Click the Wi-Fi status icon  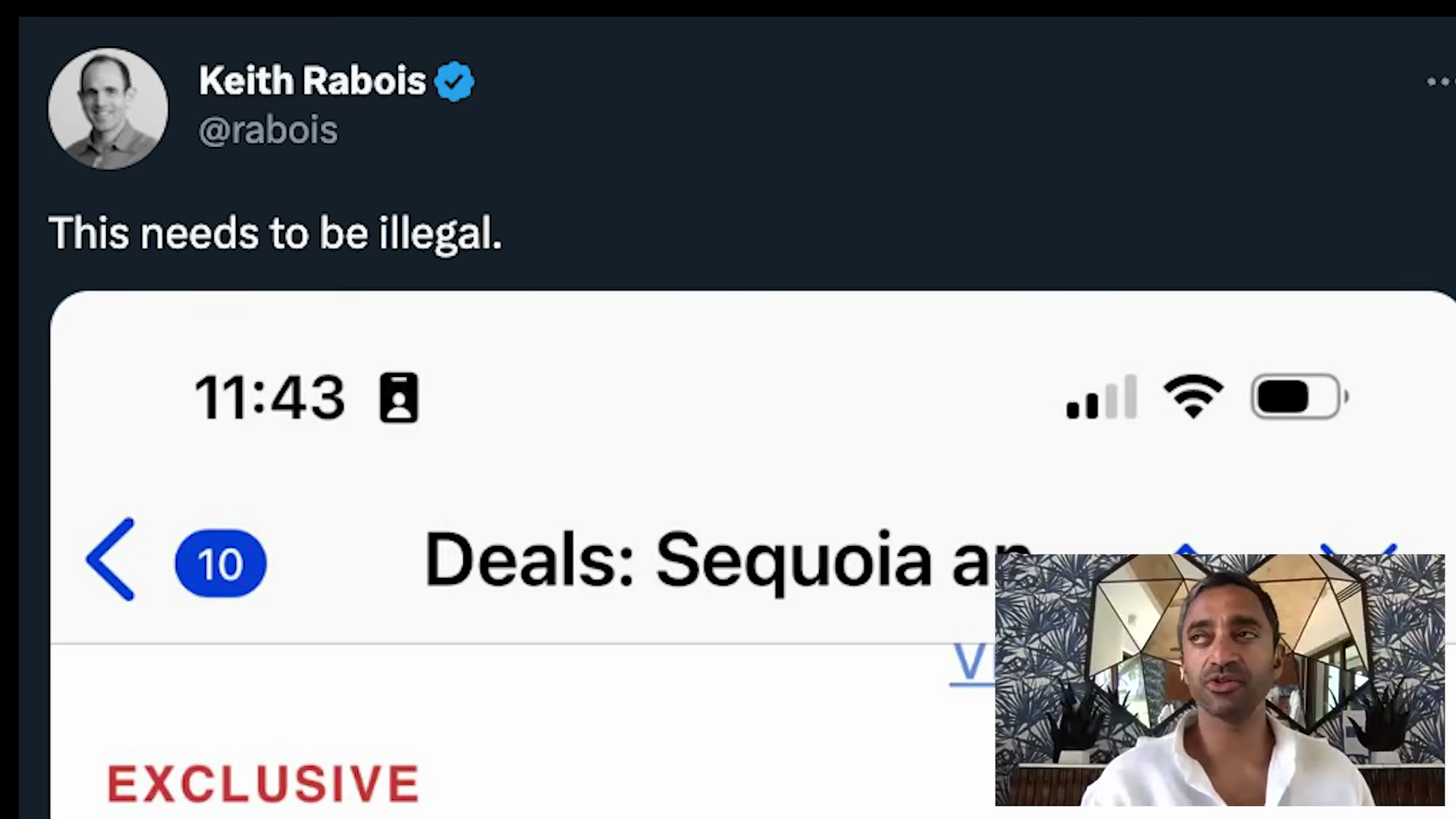[1194, 397]
